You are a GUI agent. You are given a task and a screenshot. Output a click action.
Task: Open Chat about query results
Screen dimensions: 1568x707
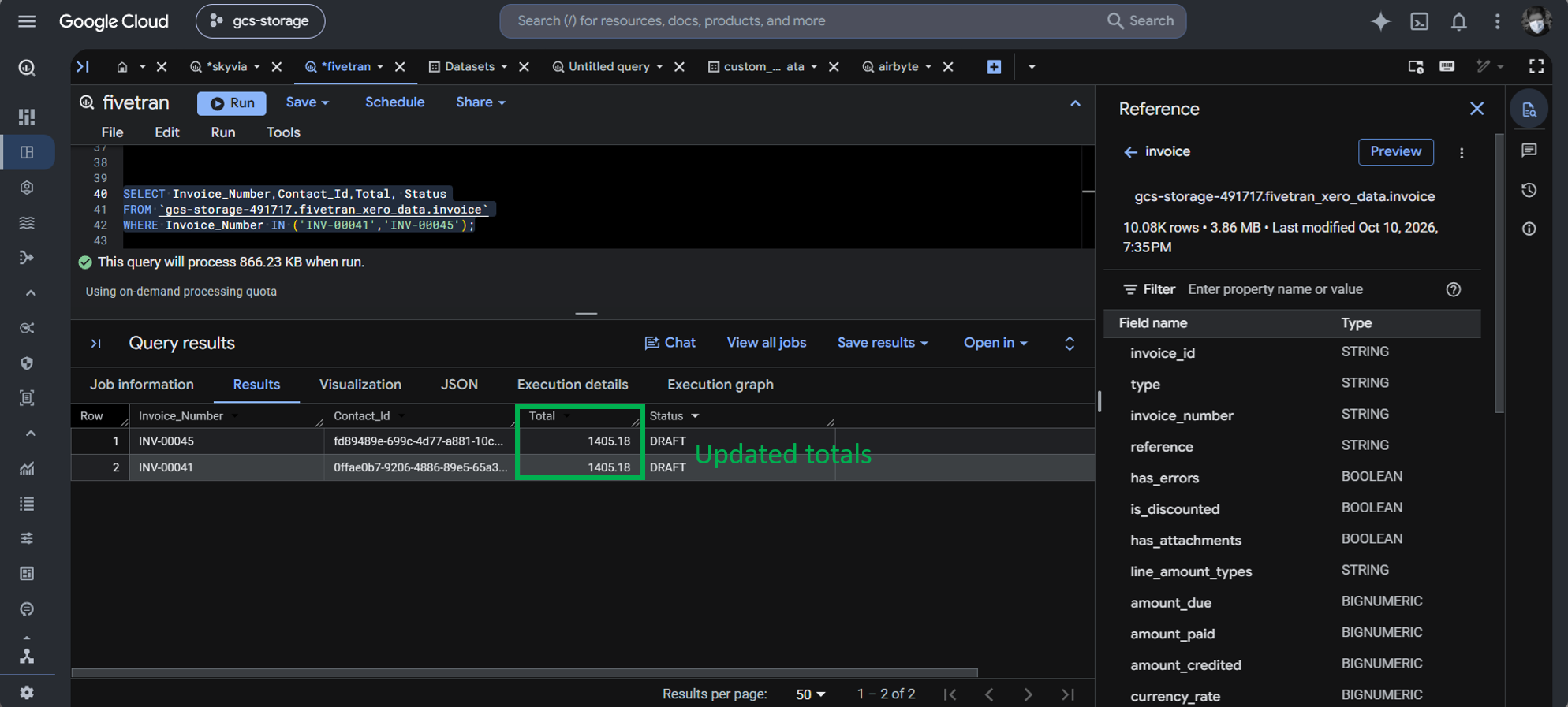tap(670, 343)
